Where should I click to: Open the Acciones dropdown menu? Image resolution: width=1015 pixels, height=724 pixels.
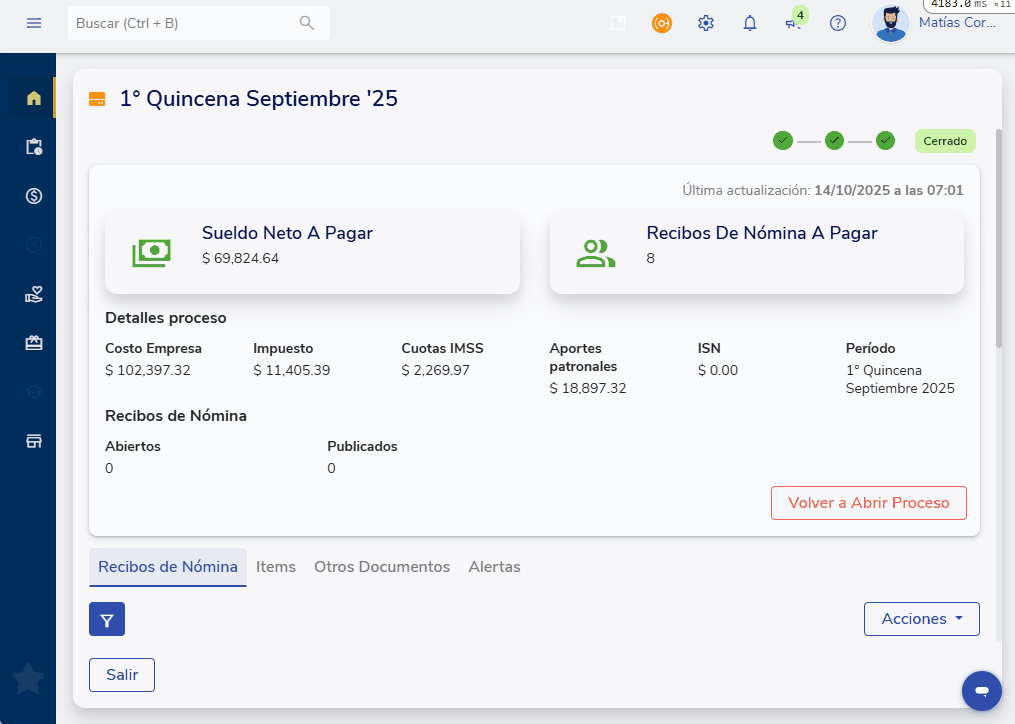click(x=921, y=618)
